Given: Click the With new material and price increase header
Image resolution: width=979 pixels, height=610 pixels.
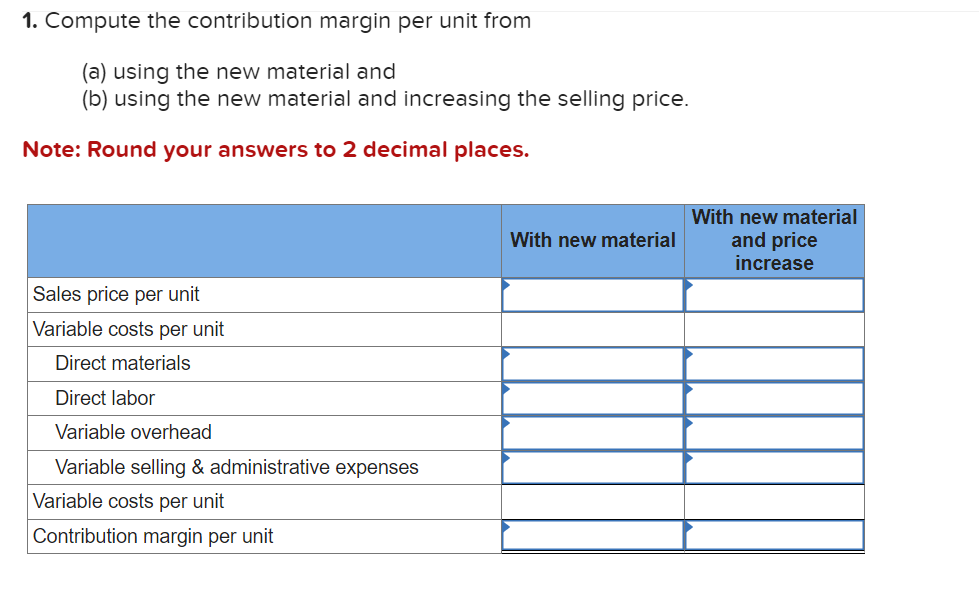Looking at the screenshot, I should (774, 240).
